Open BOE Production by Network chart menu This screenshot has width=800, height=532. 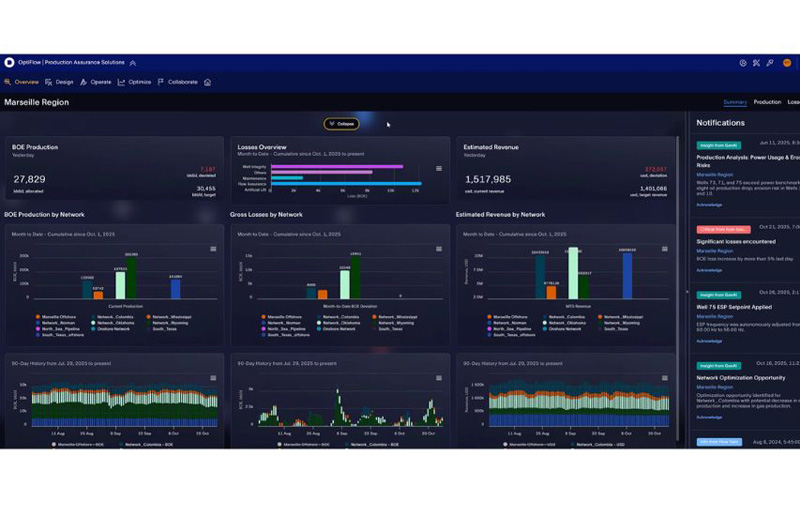[213, 249]
